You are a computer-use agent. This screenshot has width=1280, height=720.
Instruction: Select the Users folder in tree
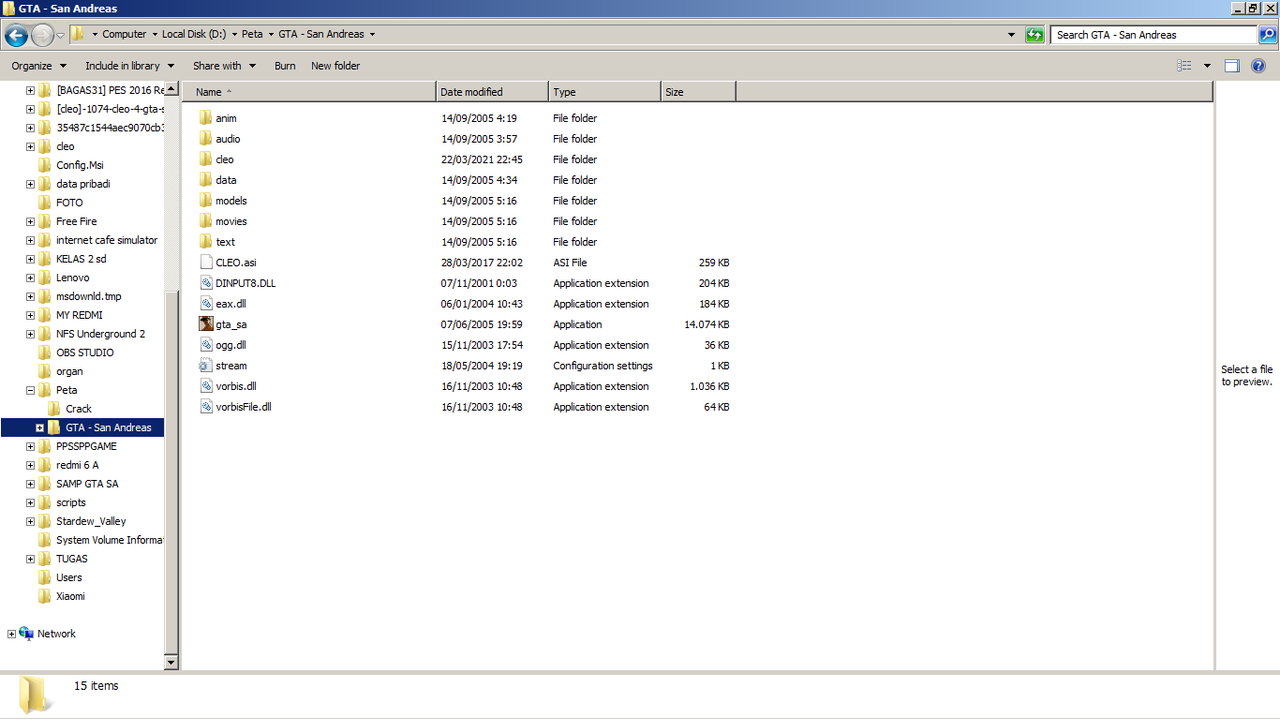pyautogui.click(x=69, y=578)
